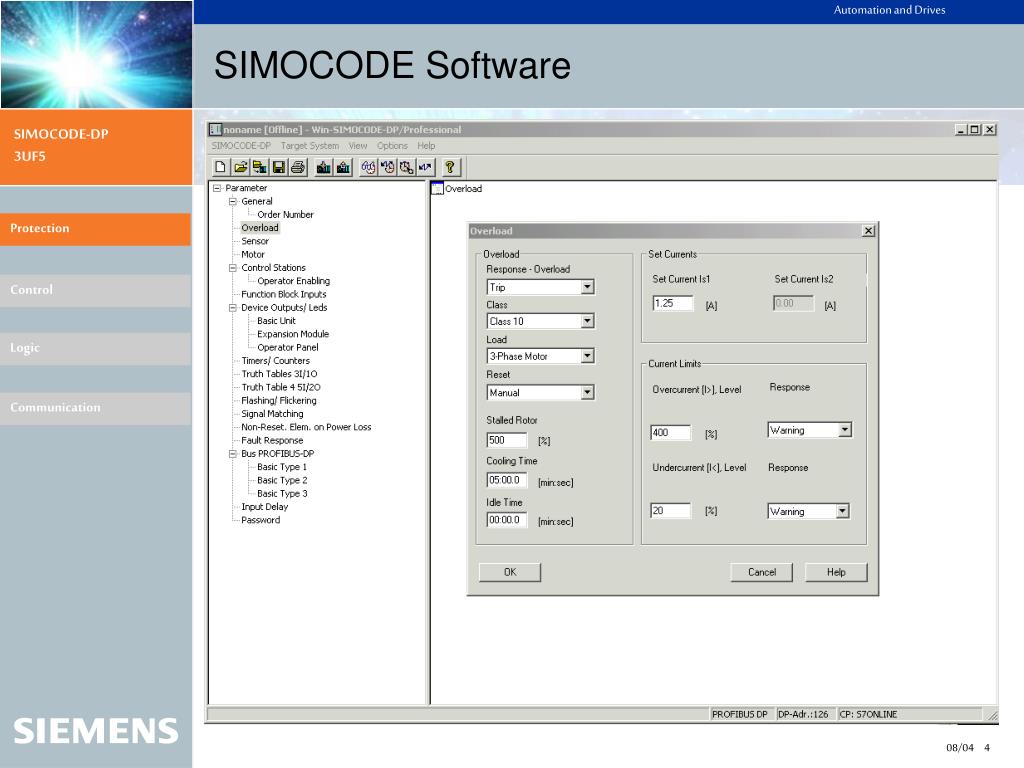
Task: Open the Options menu
Action: [392, 146]
